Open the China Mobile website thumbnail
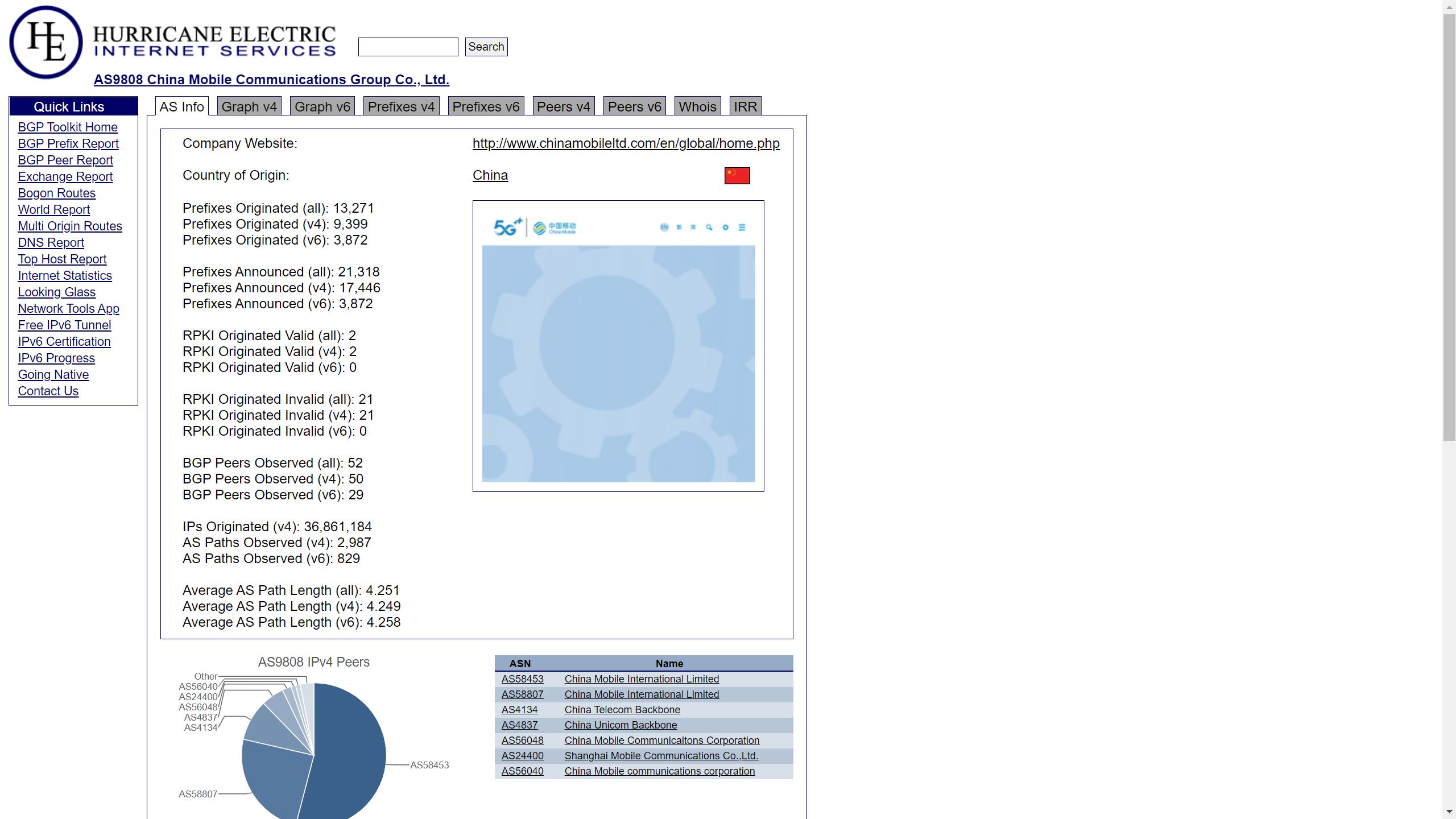The width and height of the screenshot is (1456, 819). click(618, 346)
